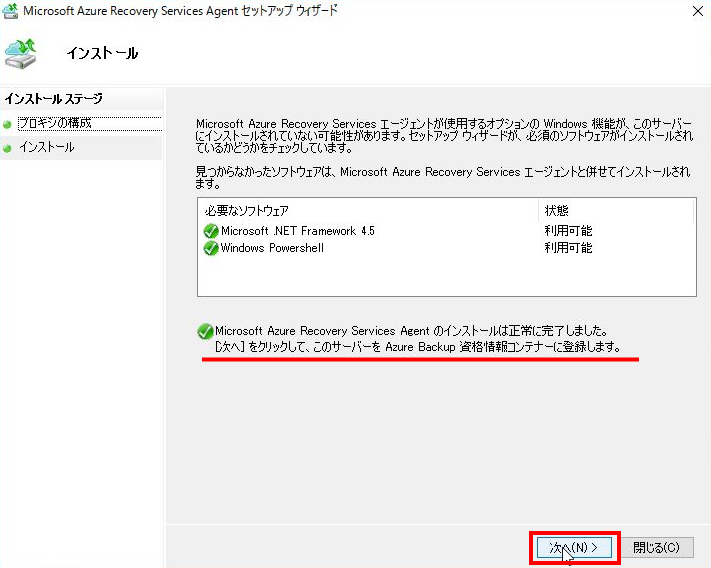Close the setup wizard window
Image resolution: width=711 pixels, height=568 pixels.
[698, 11]
